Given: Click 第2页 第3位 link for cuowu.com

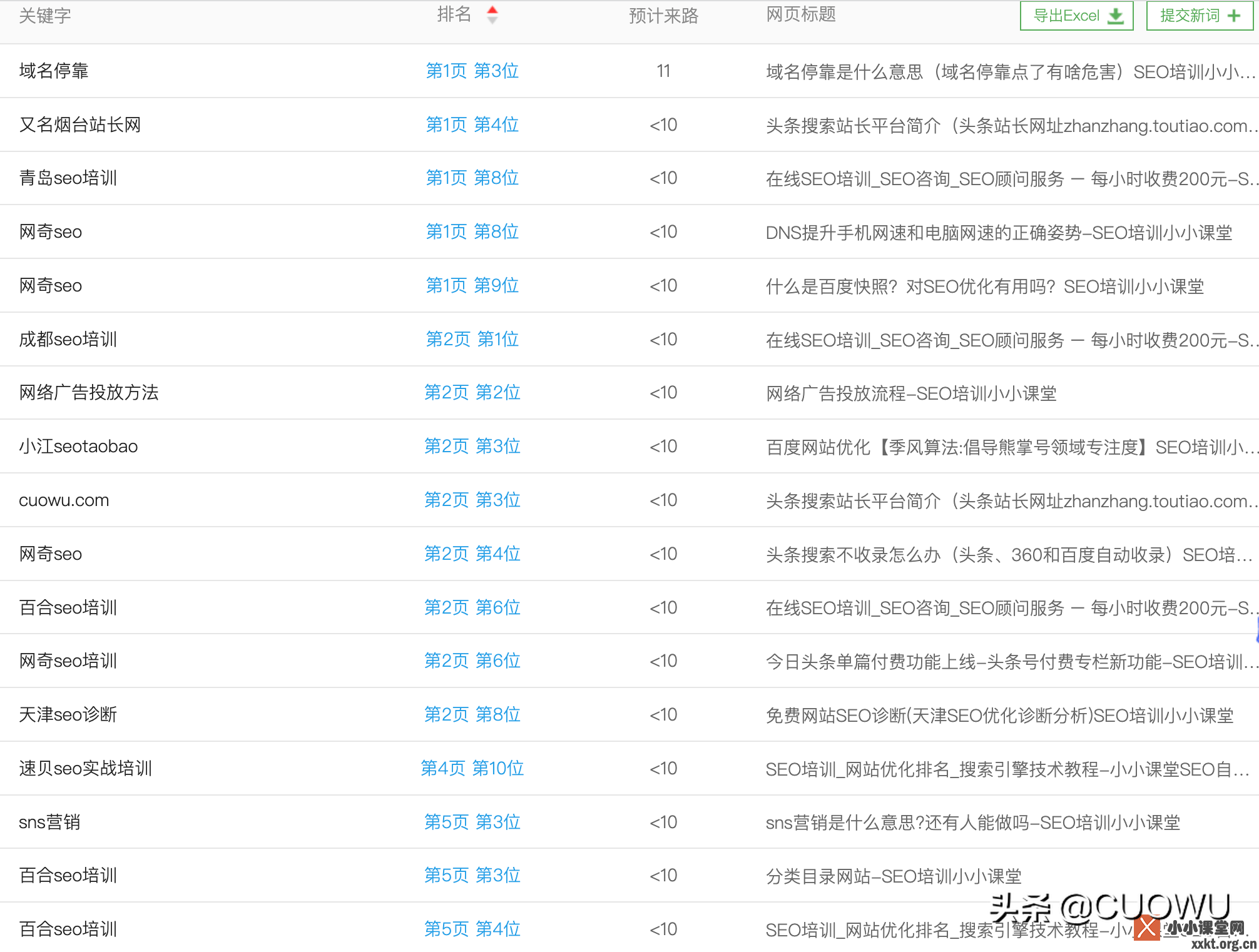Looking at the screenshot, I should [x=472, y=500].
